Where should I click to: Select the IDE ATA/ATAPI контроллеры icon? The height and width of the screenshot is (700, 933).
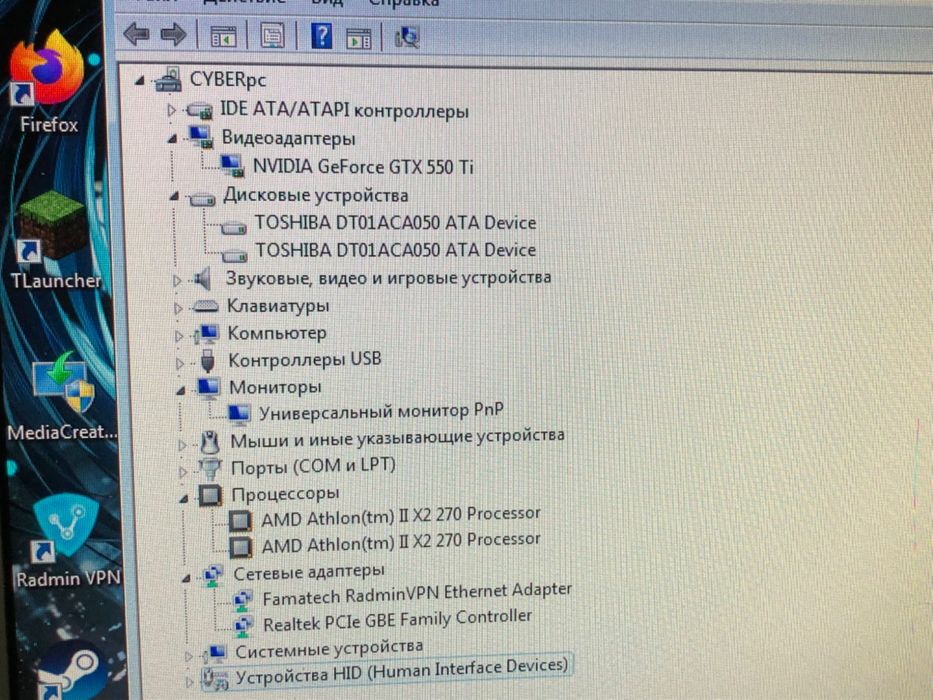pos(199,110)
